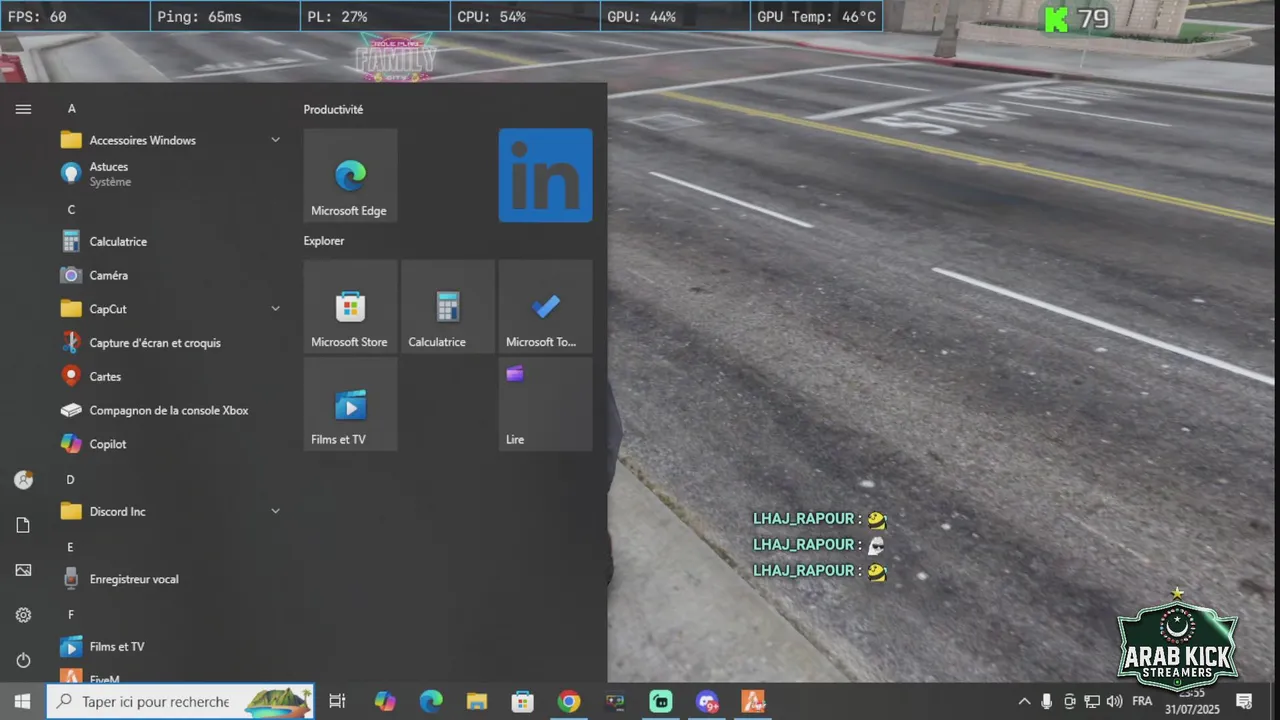The height and width of the screenshot is (720, 1280).
Task: Click the Microsoft Store tile
Action: [x=350, y=307]
